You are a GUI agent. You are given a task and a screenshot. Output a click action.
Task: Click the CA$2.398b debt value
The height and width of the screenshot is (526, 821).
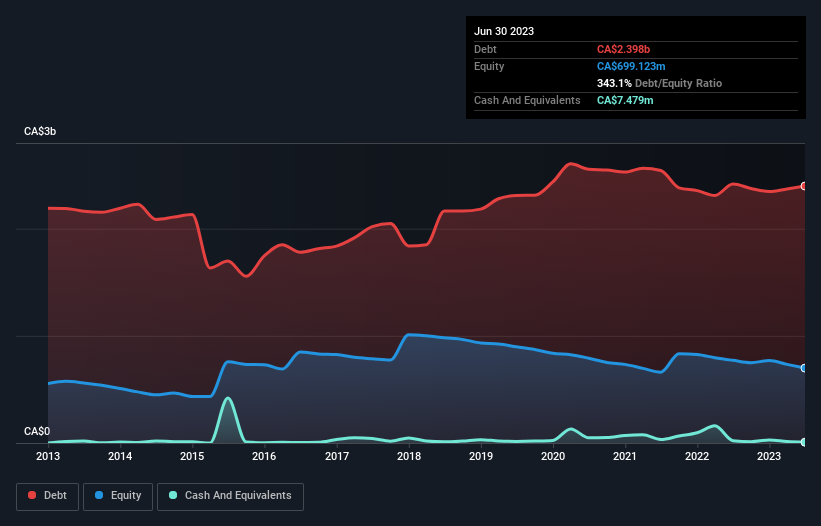click(623, 49)
